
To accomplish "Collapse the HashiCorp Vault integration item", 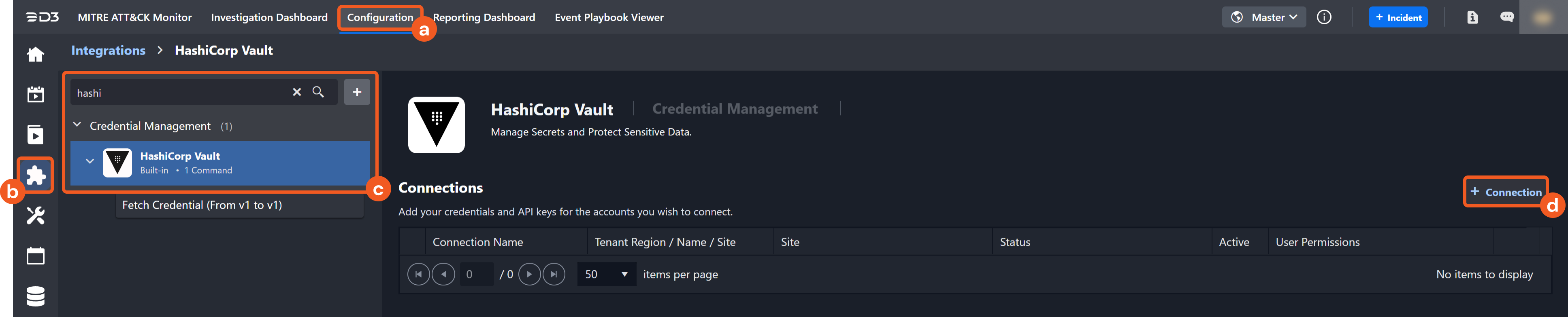I will click(90, 162).
